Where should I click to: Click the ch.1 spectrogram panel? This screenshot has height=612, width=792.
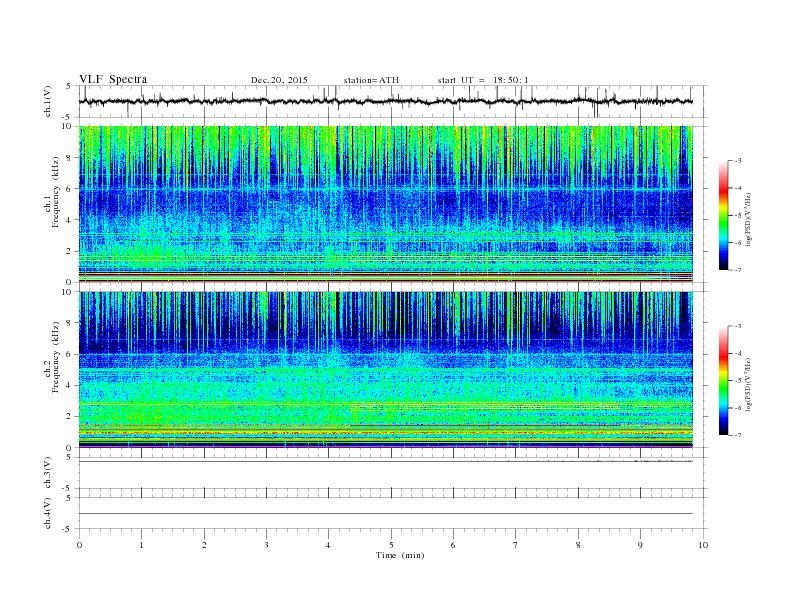tap(386, 204)
